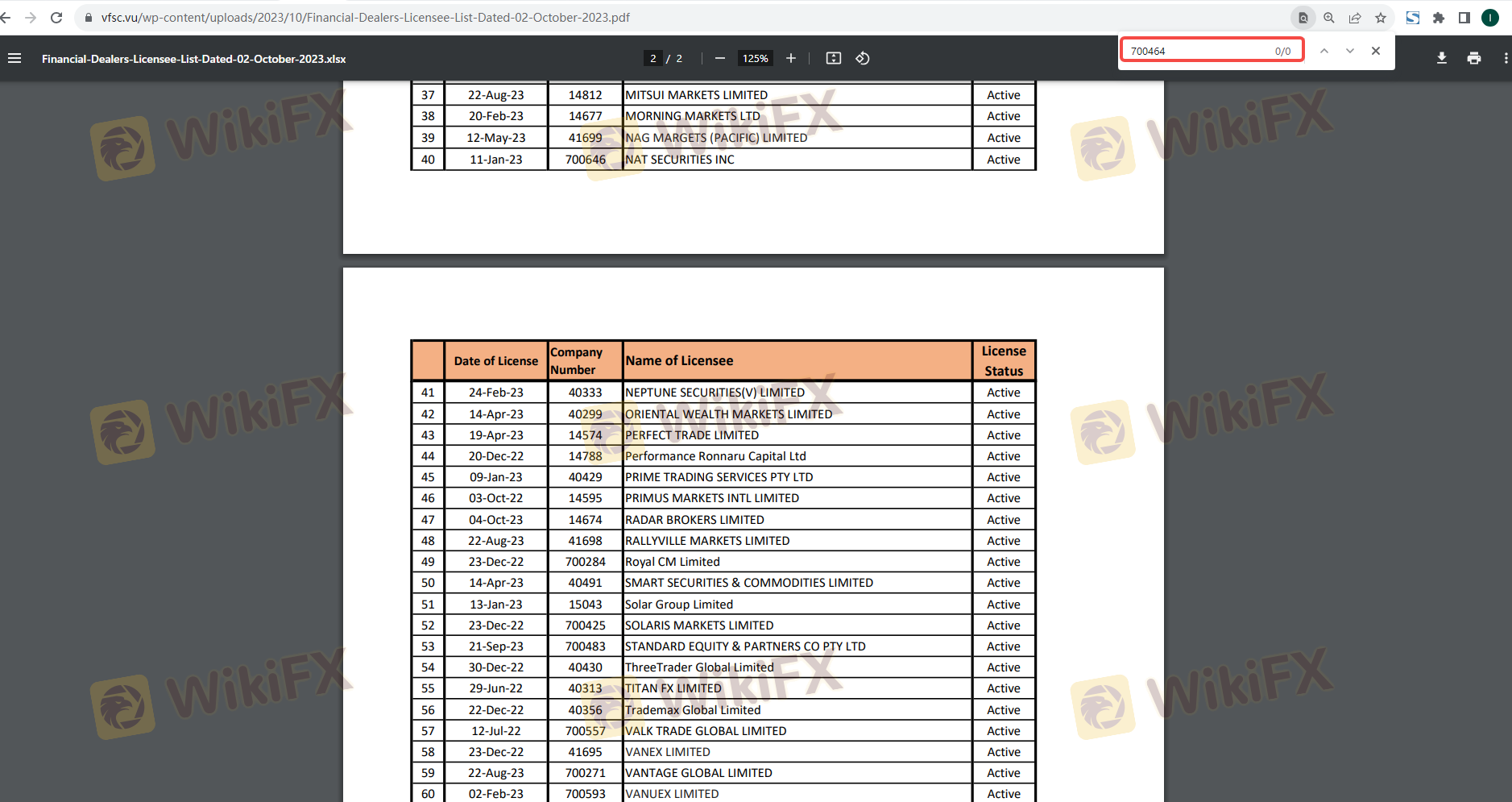Bookmark this page with the star icon

(x=1381, y=18)
